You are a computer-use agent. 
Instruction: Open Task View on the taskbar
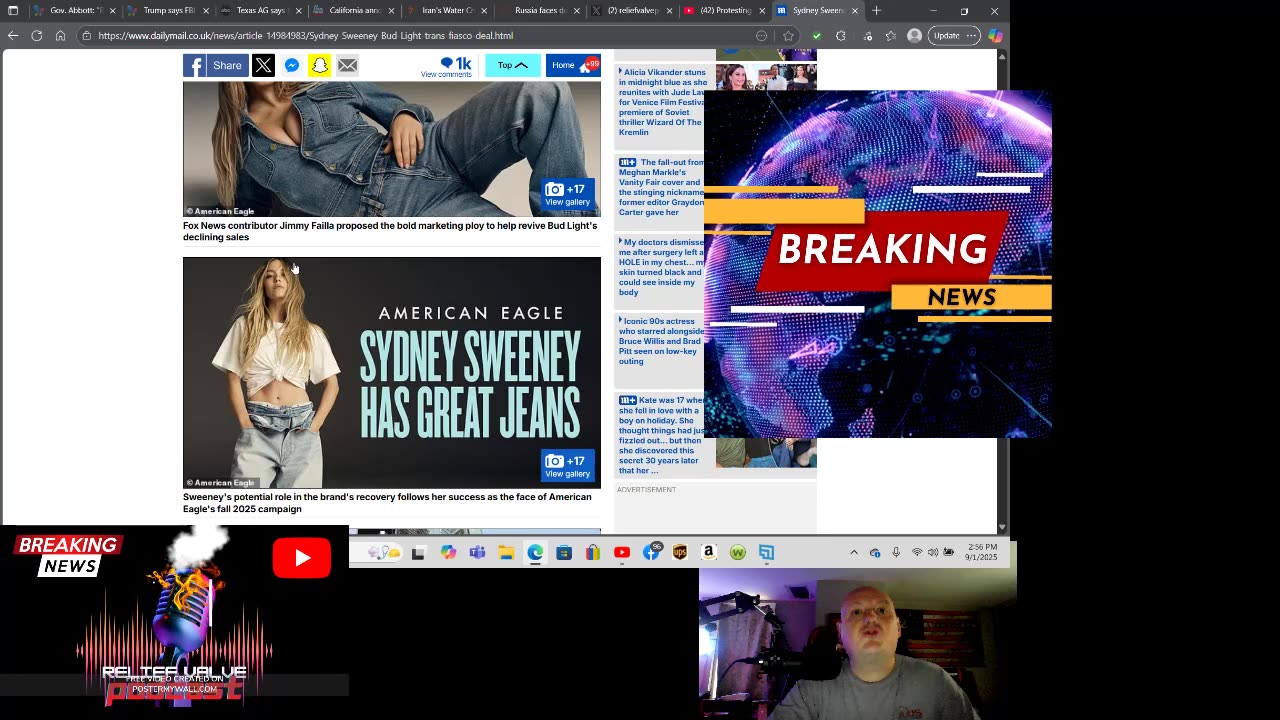(x=418, y=553)
